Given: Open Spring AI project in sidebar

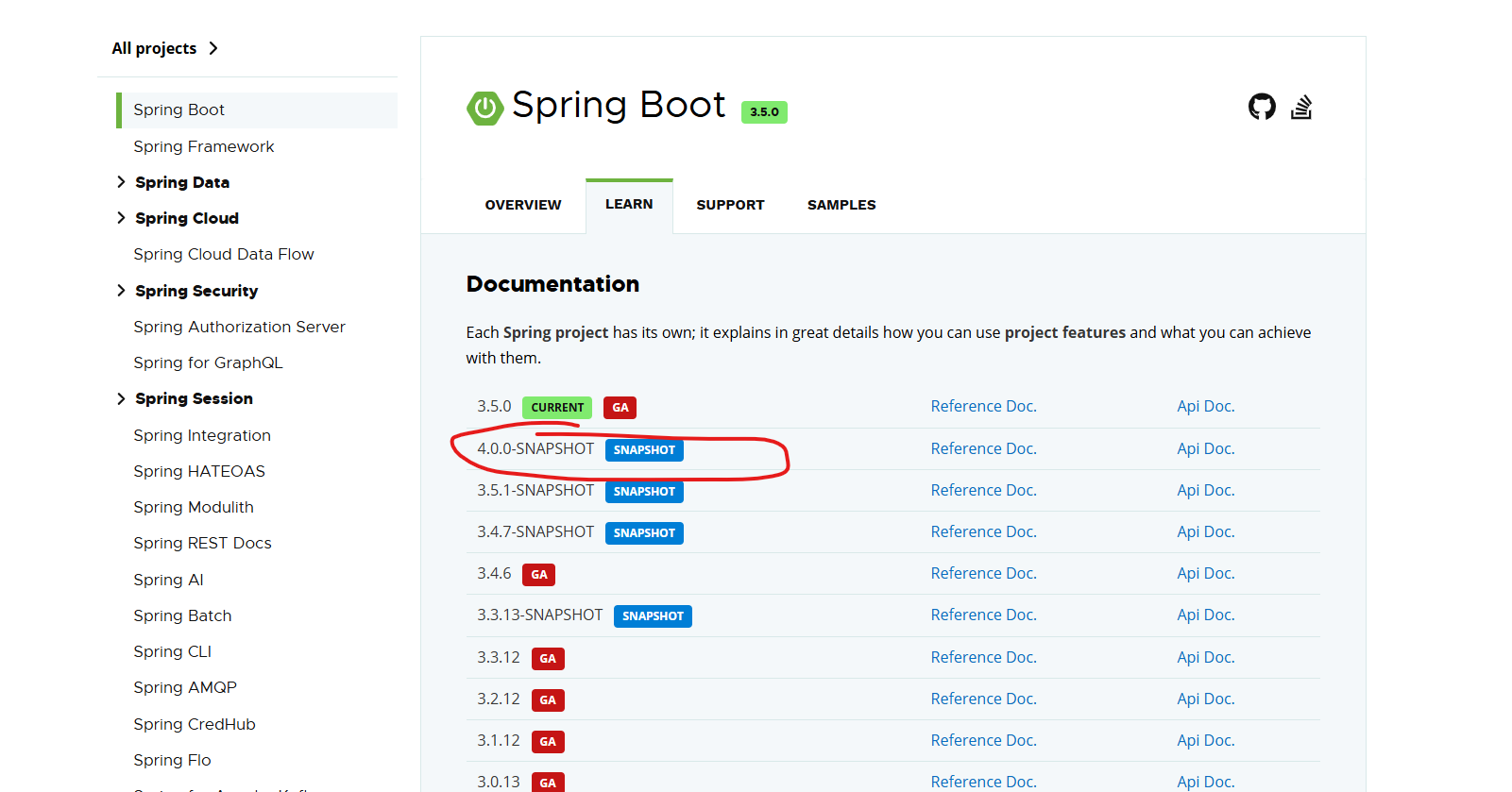Looking at the screenshot, I should tap(169, 580).
